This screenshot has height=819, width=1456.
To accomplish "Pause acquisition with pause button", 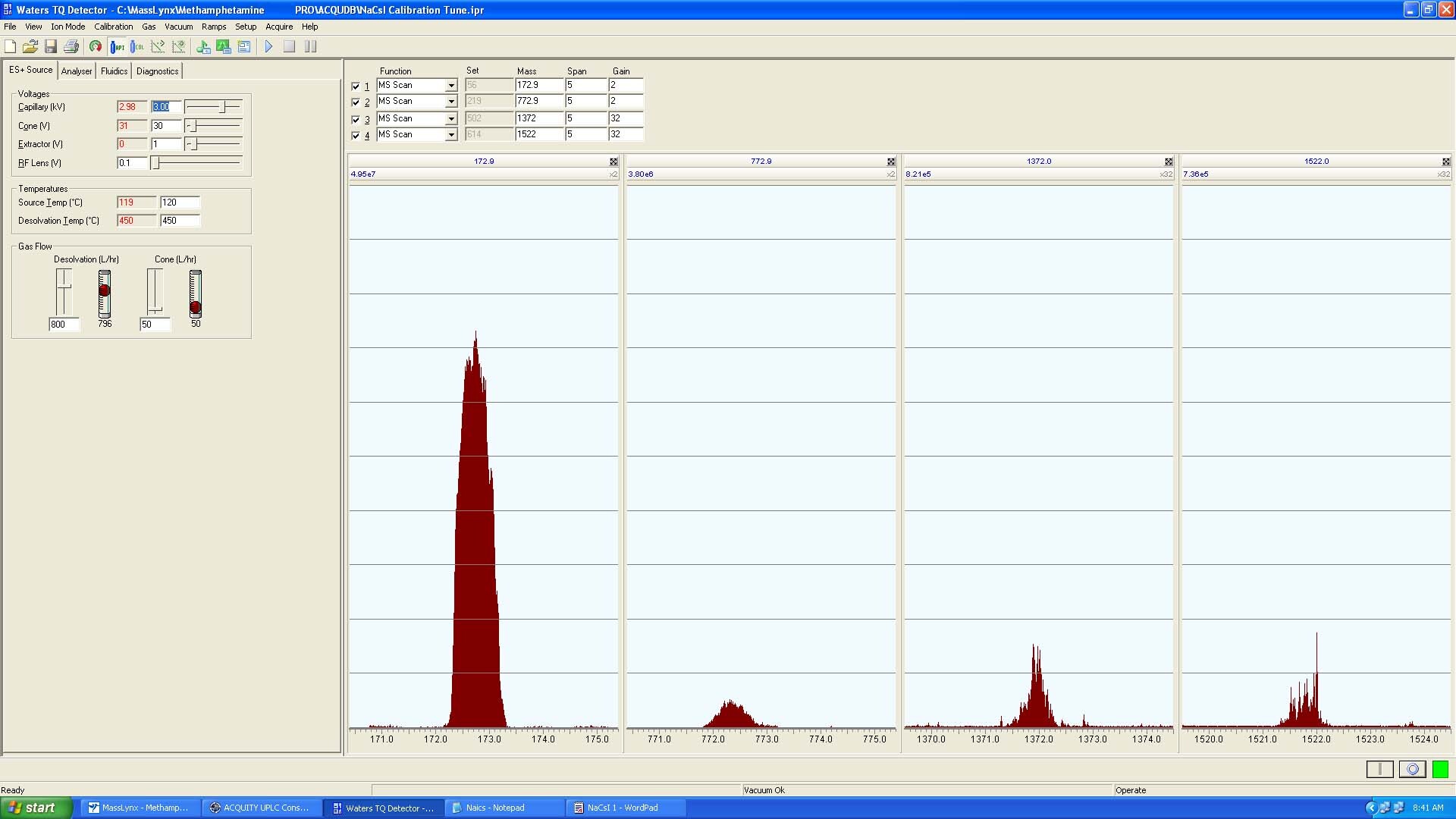I will (310, 46).
